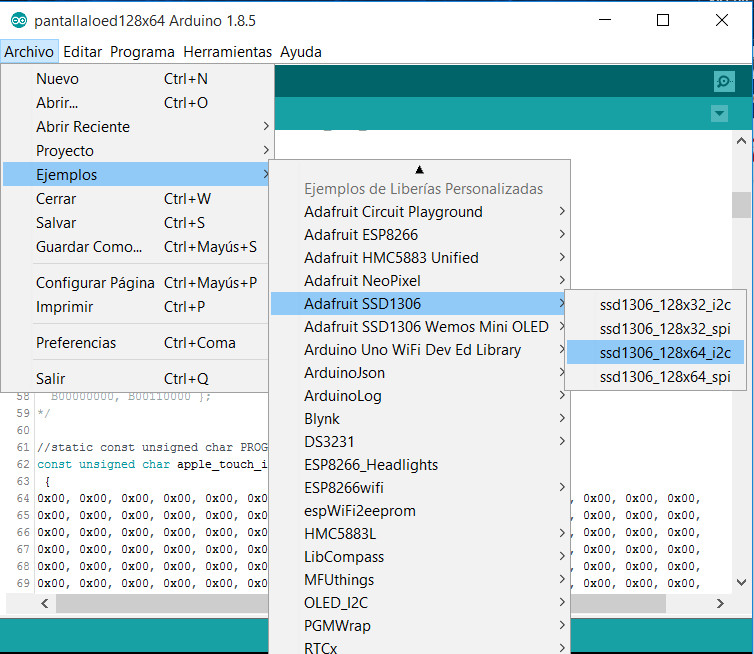Screen dimensions: 754x654
Task: Click the tab options dropdown arrow
Action: 719,114
